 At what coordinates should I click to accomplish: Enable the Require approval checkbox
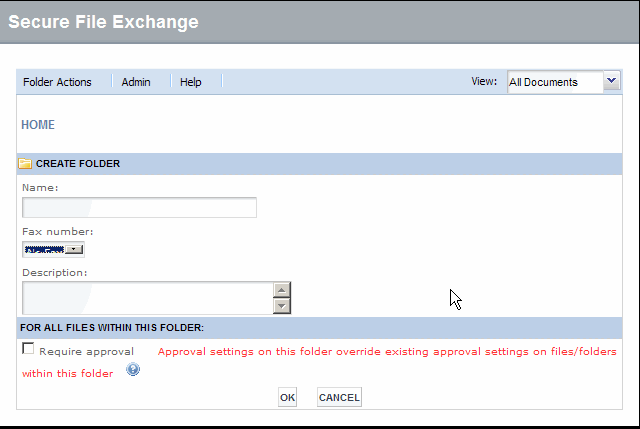(x=28, y=349)
